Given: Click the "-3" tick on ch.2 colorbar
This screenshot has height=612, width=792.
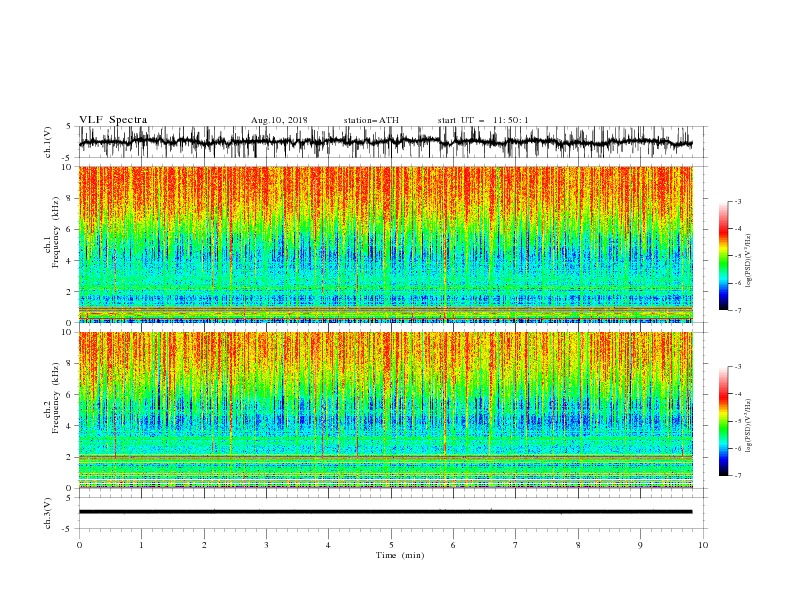Looking at the screenshot, I should [738, 367].
